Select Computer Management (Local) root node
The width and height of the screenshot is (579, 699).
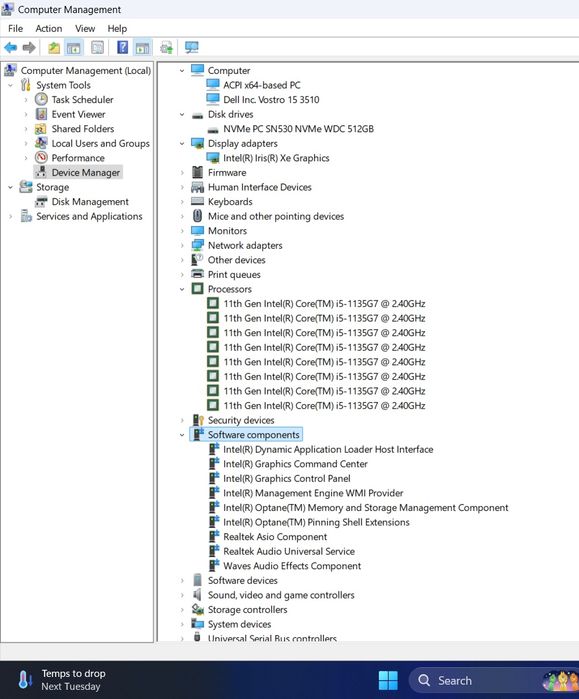point(86,70)
